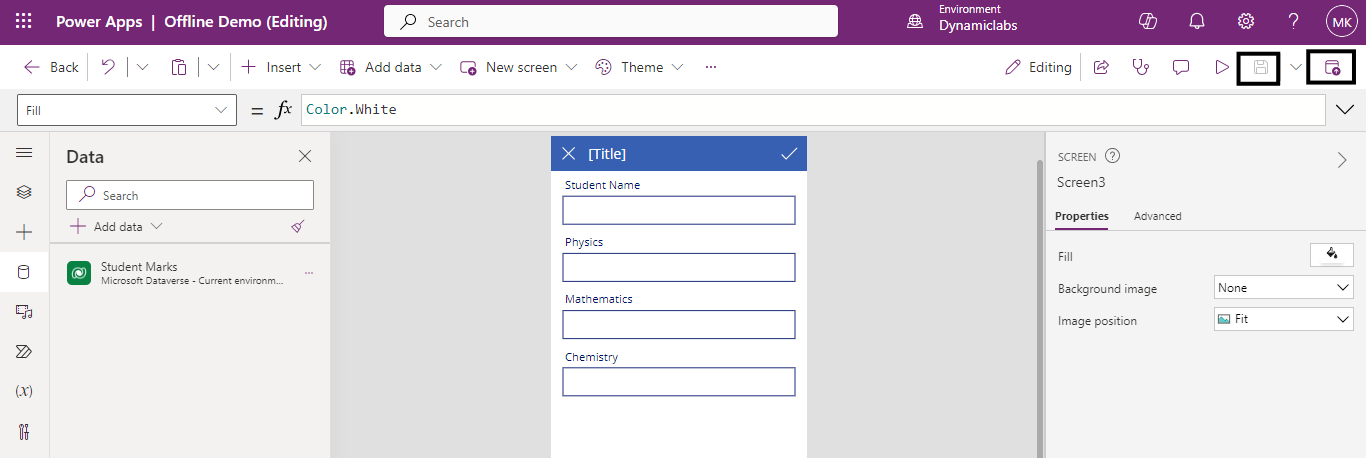Open Background image dropdown
Screen dimensions: 1366x458
pyautogui.click(x=1283, y=288)
